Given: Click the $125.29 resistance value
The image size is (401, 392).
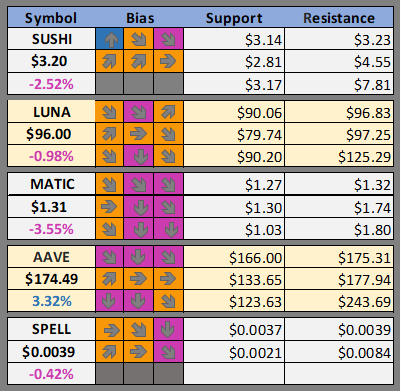Looking at the screenshot, I should pos(364,157).
